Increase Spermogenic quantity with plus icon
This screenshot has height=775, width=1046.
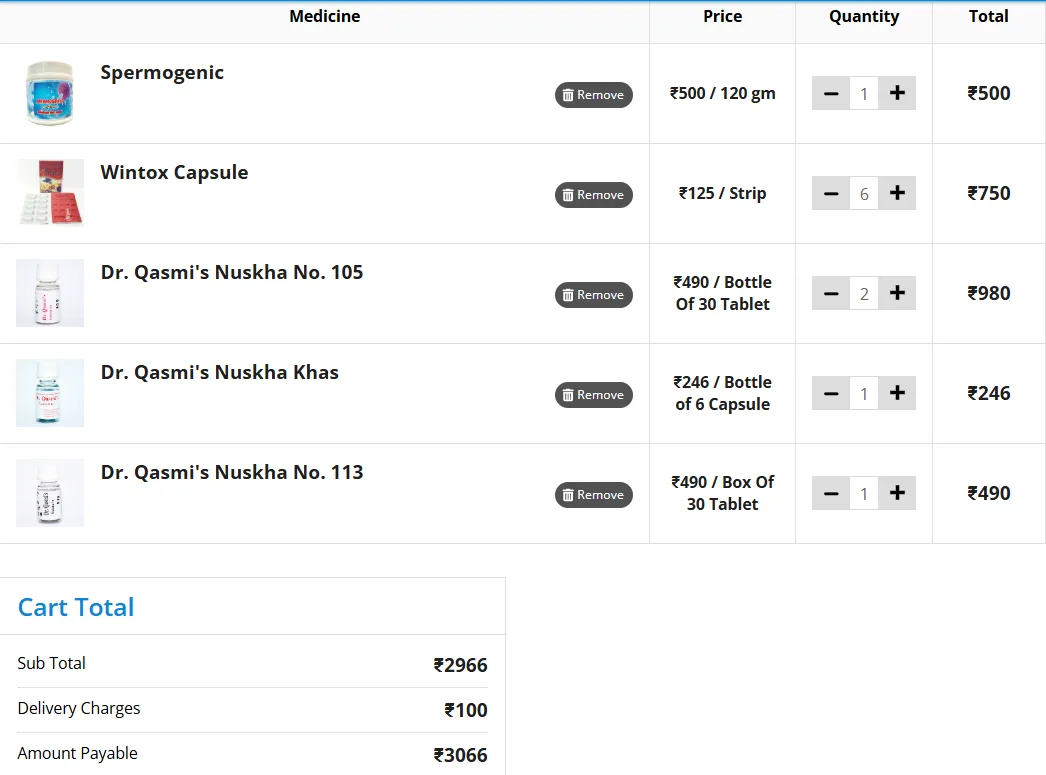[x=897, y=93]
